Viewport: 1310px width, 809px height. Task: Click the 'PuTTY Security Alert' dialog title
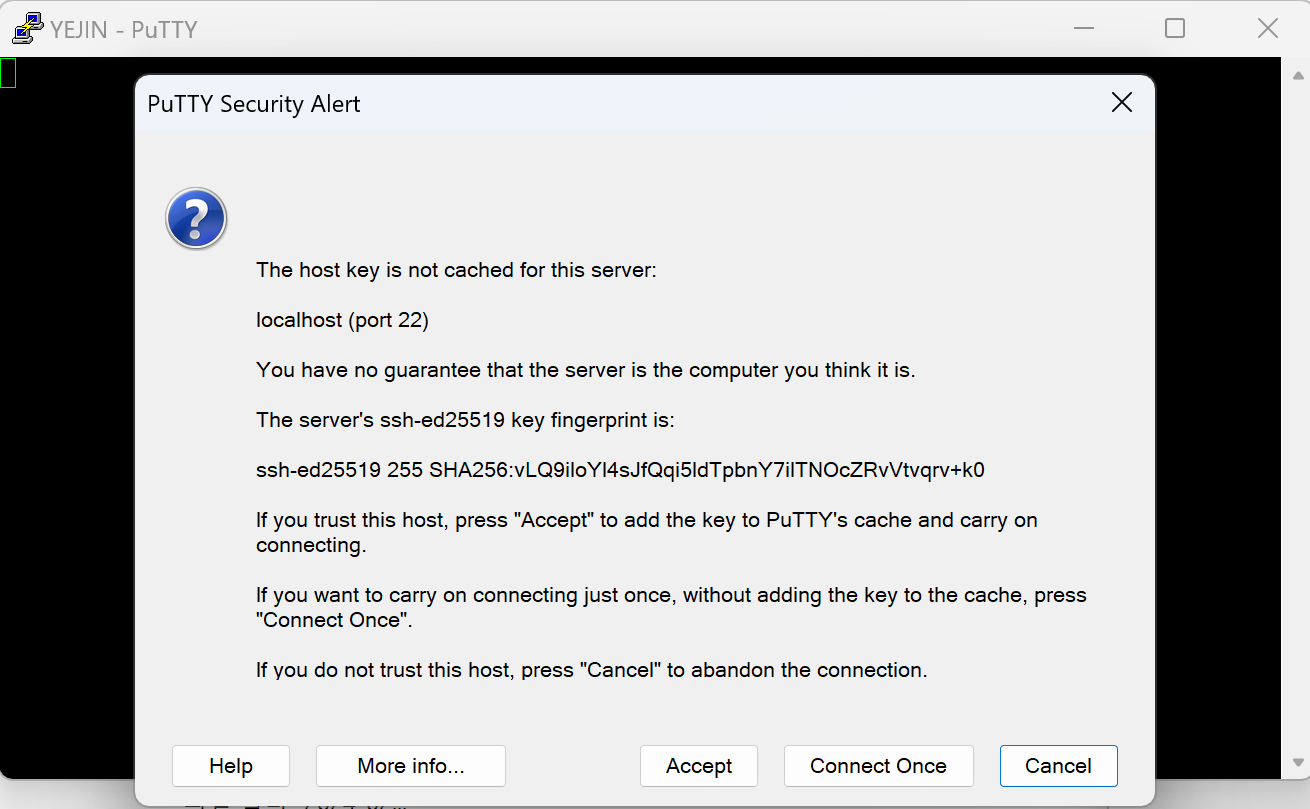(x=254, y=104)
